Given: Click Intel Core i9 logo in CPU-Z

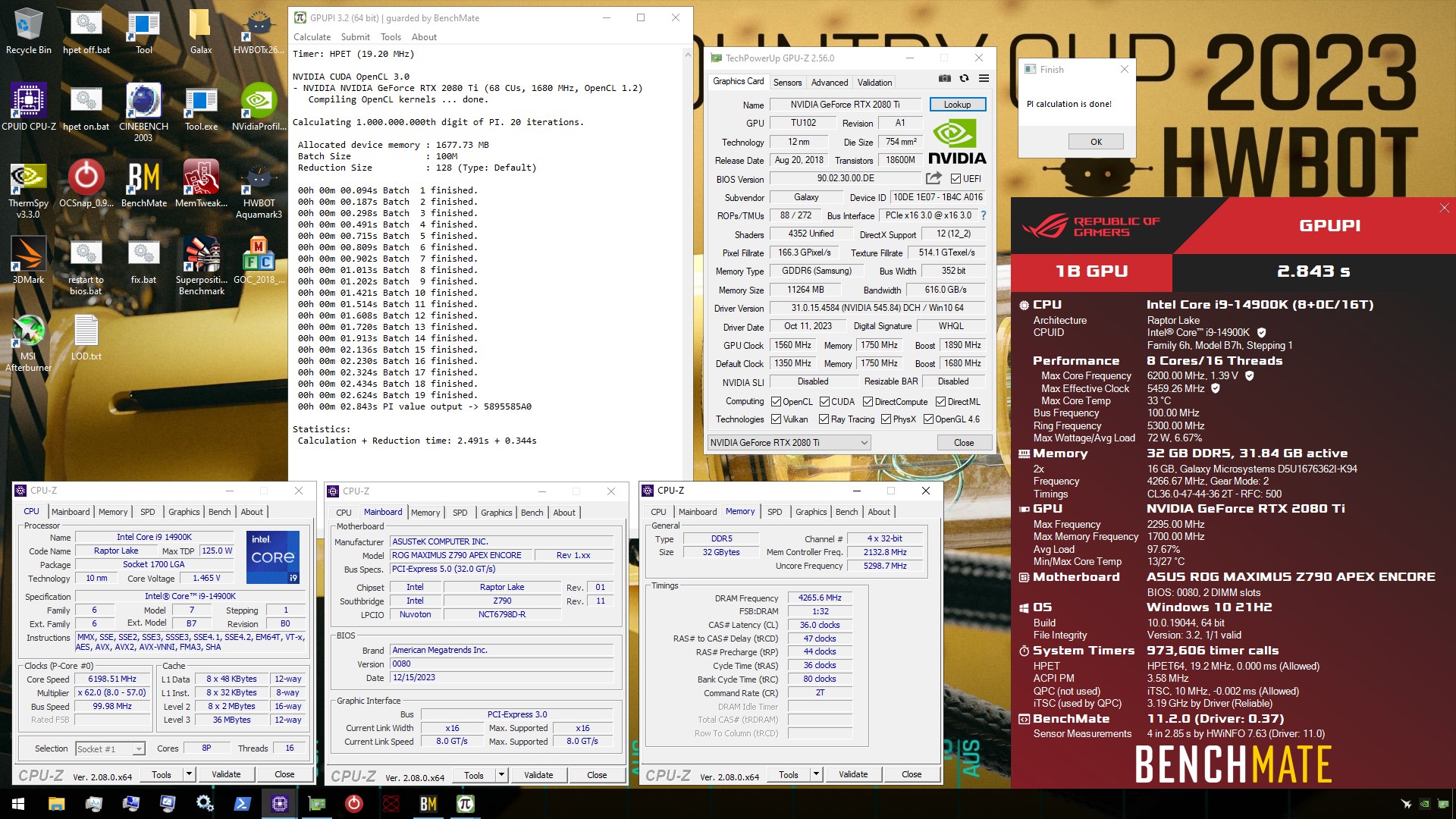Looking at the screenshot, I should (x=273, y=557).
